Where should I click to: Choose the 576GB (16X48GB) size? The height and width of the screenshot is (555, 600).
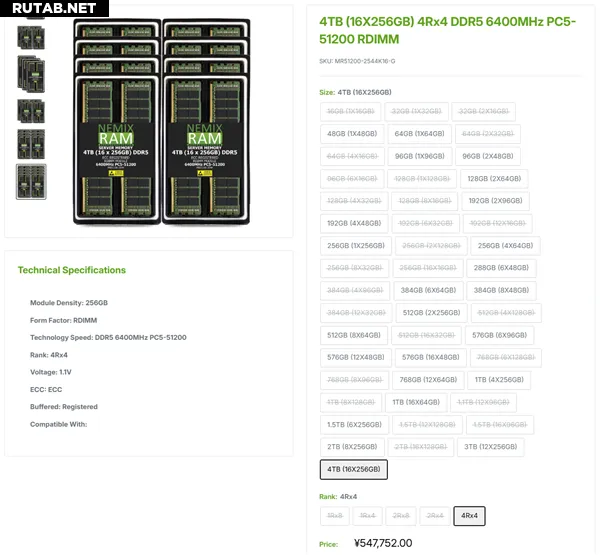(x=429, y=357)
